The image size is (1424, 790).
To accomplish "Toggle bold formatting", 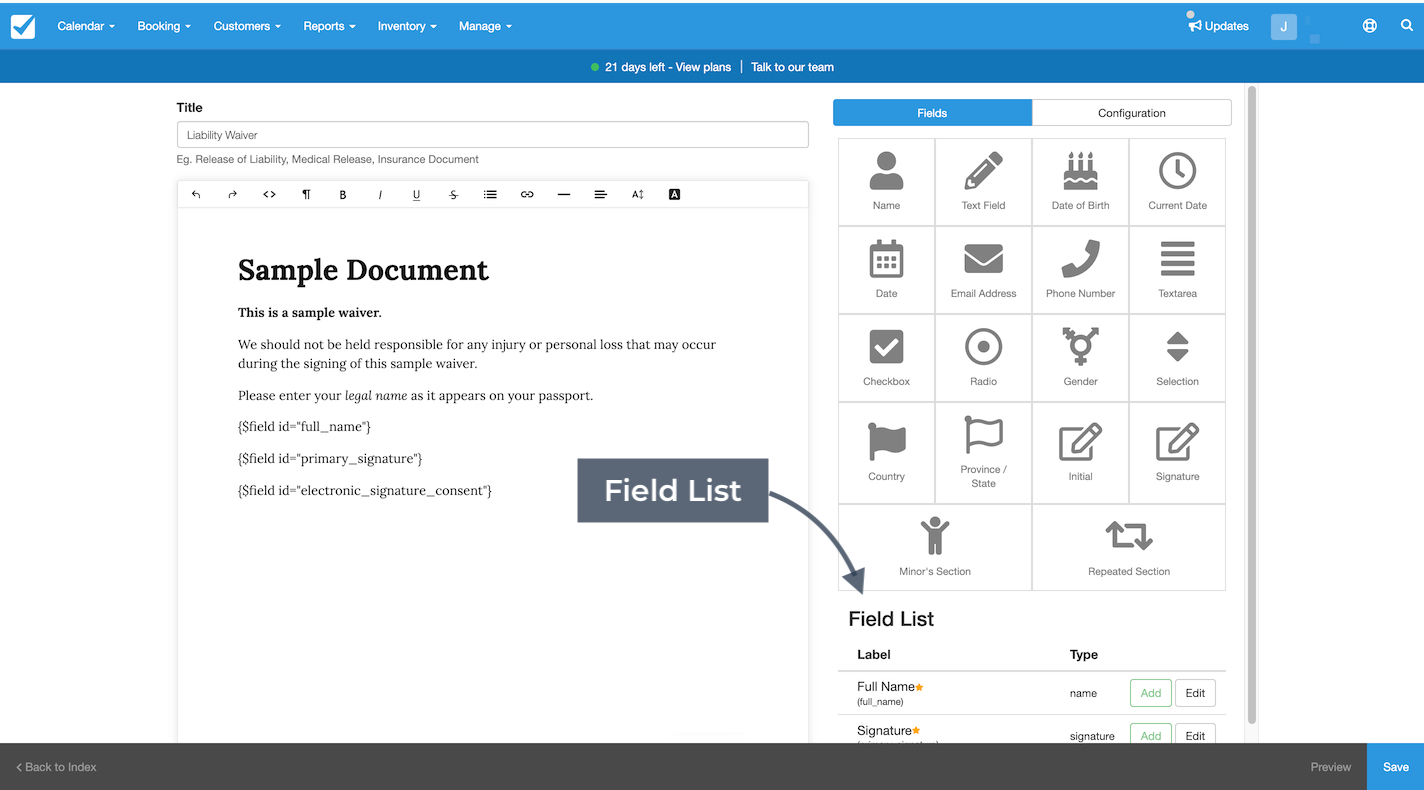I will pyautogui.click(x=343, y=195).
